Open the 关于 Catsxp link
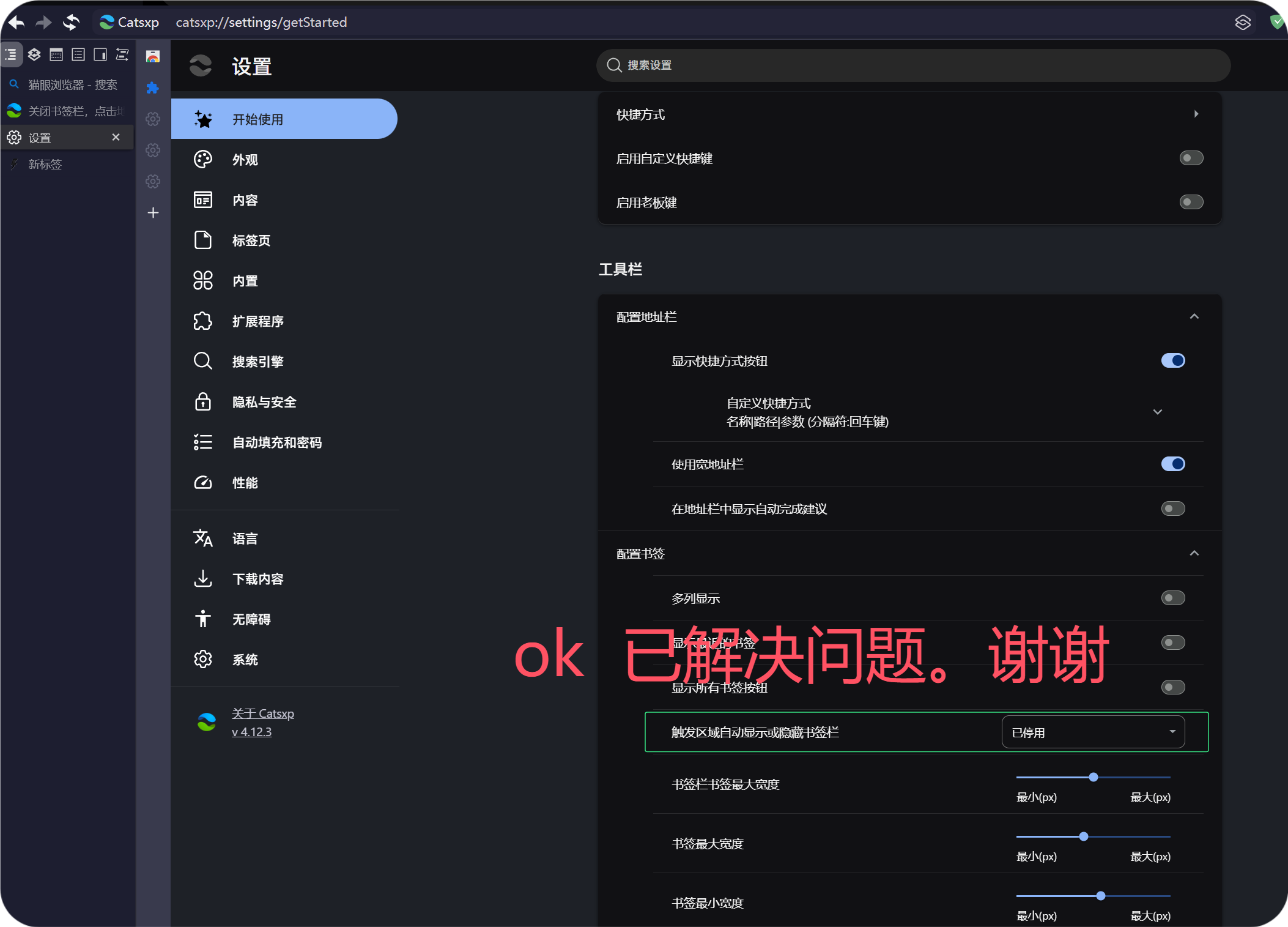This screenshot has width=1288, height=927. tap(262, 713)
